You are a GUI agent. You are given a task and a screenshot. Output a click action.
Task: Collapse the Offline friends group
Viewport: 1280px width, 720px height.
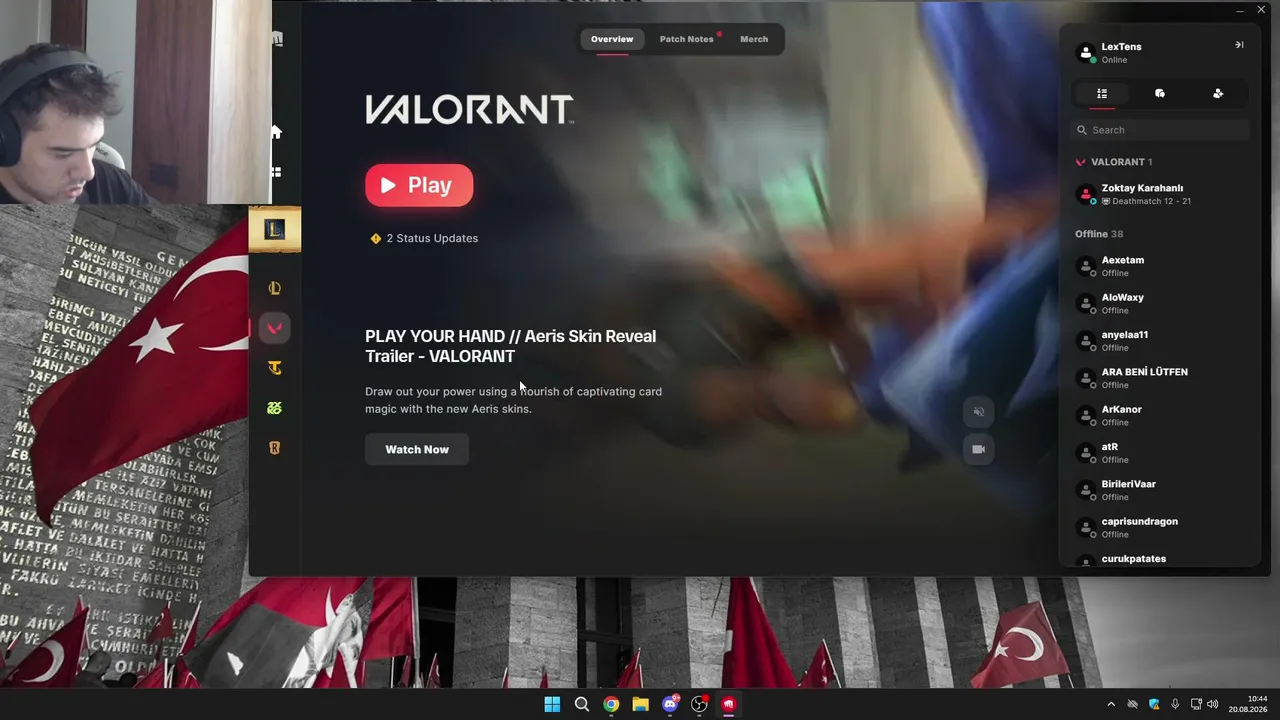pyautogui.click(x=1099, y=234)
